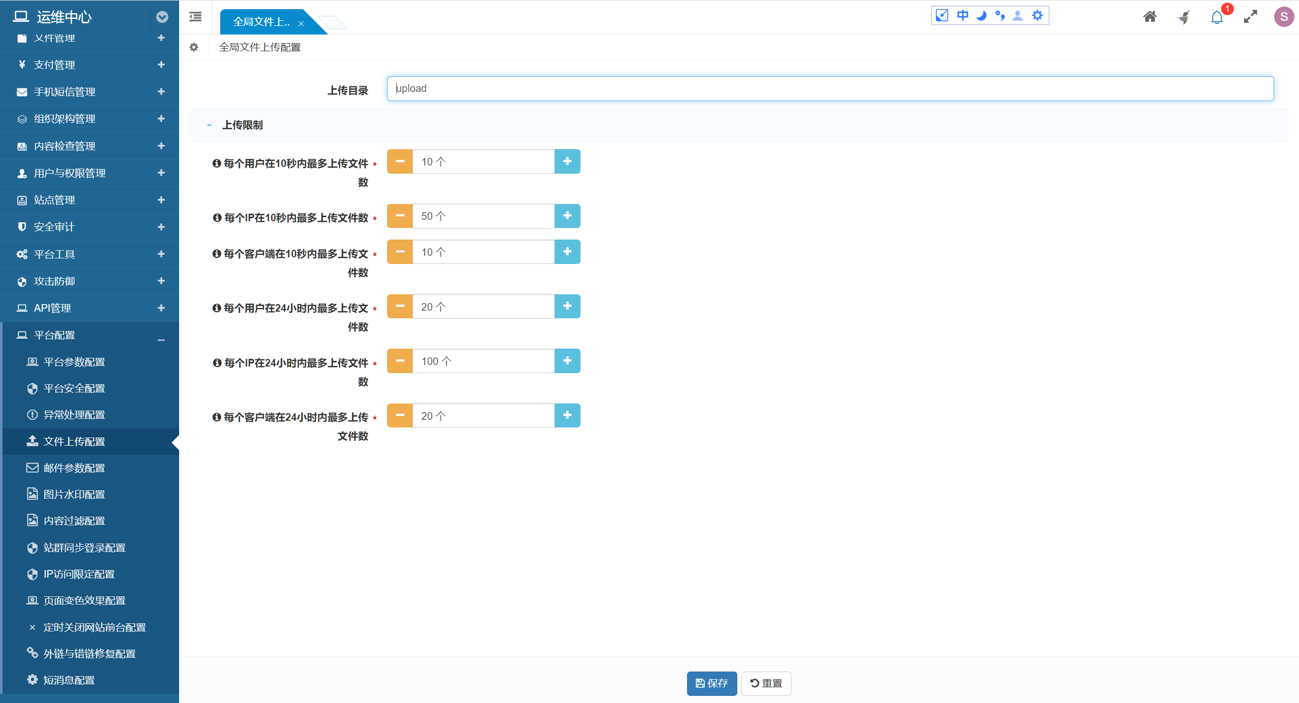This screenshot has width=1299, height=703.
Task: Decrease per-IP 24-hour upload limit of 100
Action: (x=400, y=361)
